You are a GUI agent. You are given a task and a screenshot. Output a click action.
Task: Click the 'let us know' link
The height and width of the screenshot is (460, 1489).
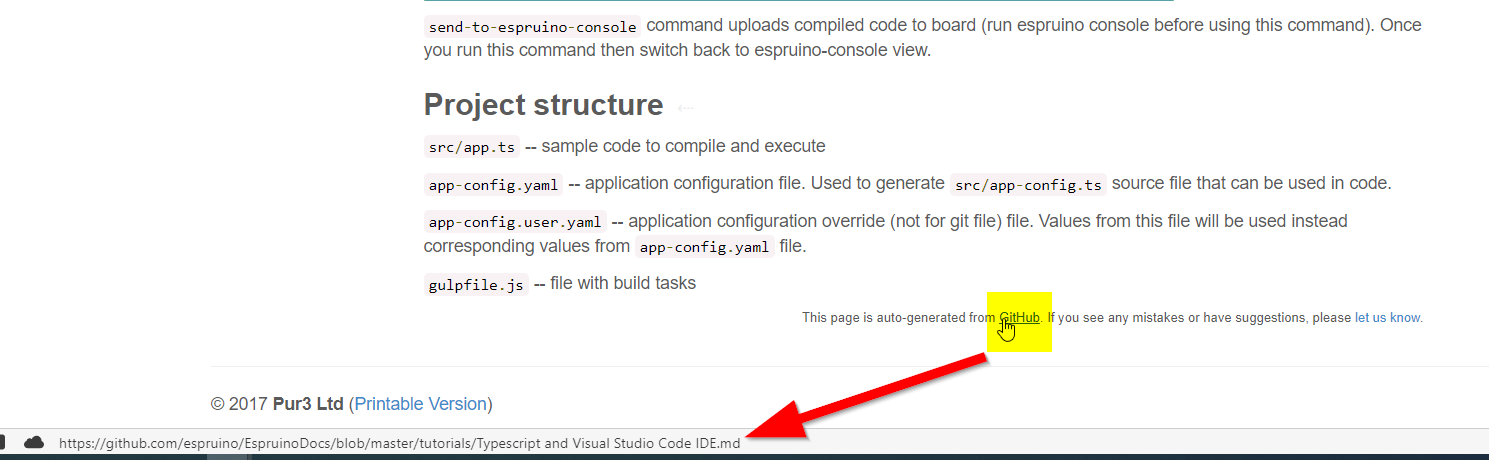[1387, 318]
